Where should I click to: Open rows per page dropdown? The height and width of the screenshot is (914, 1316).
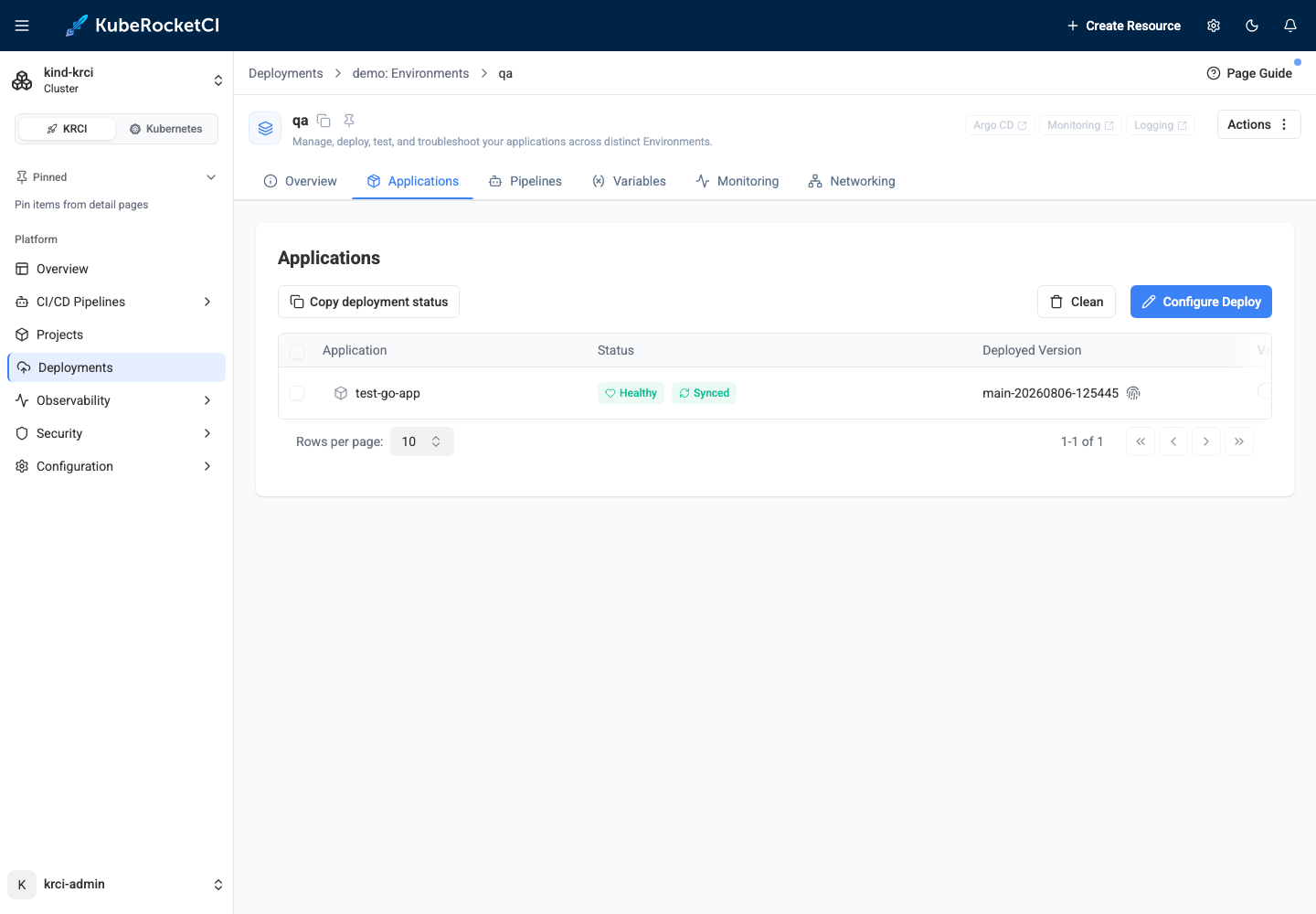tap(421, 441)
